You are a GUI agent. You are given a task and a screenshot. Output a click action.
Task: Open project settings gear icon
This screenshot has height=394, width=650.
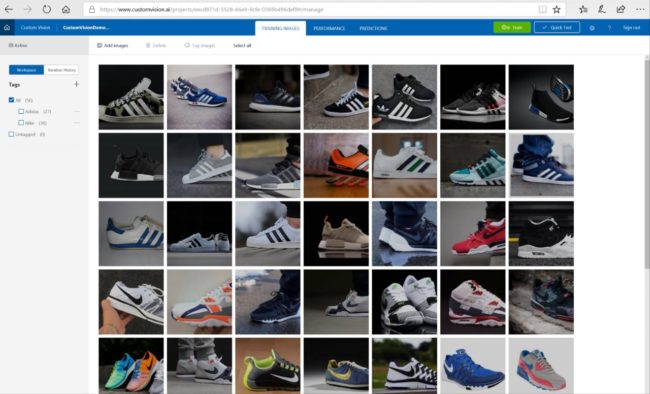pyautogui.click(x=592, y=28)
